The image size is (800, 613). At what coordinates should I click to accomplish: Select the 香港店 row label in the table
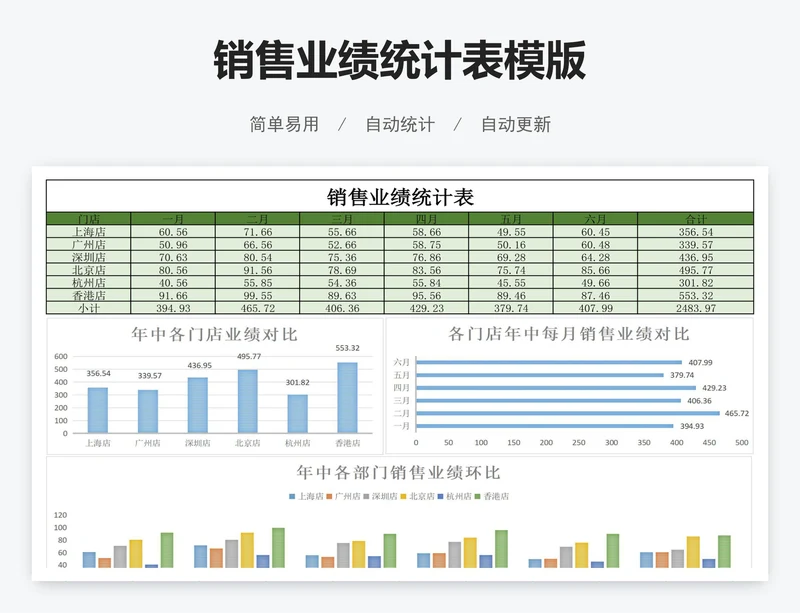[x=89, y=296]
